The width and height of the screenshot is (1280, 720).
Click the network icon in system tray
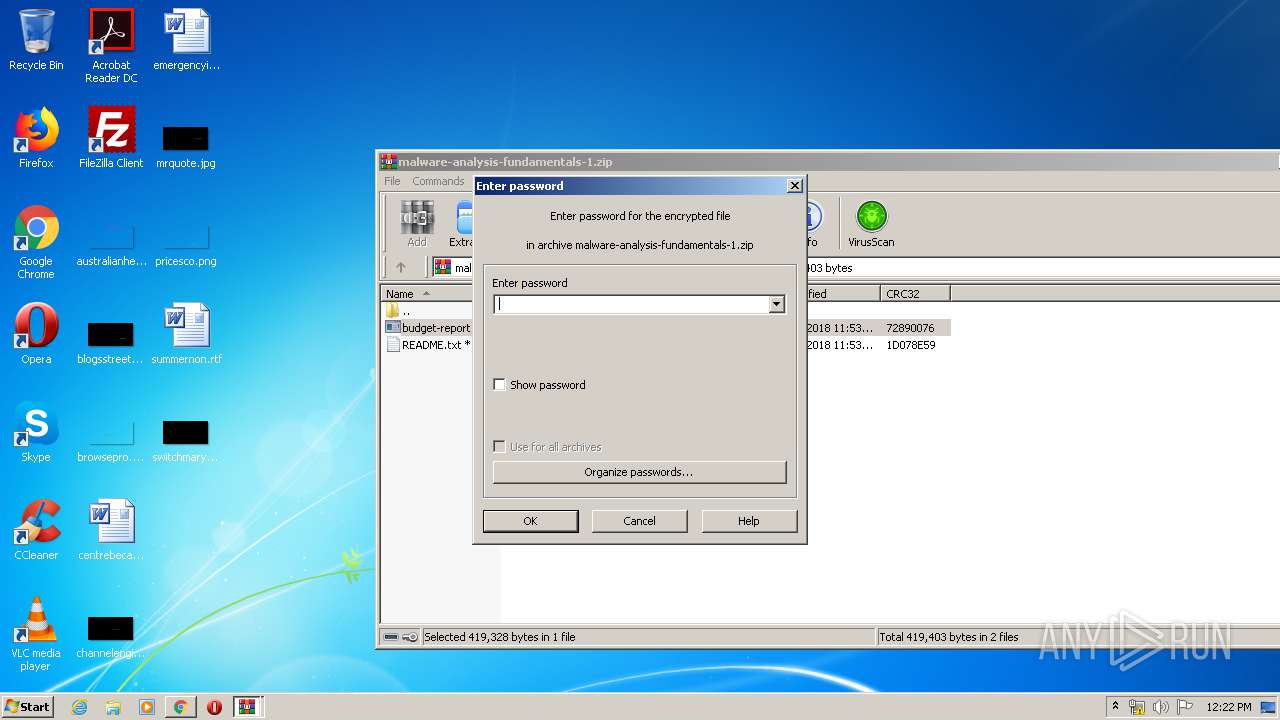pyautogui.click(x=1138, y=707)
